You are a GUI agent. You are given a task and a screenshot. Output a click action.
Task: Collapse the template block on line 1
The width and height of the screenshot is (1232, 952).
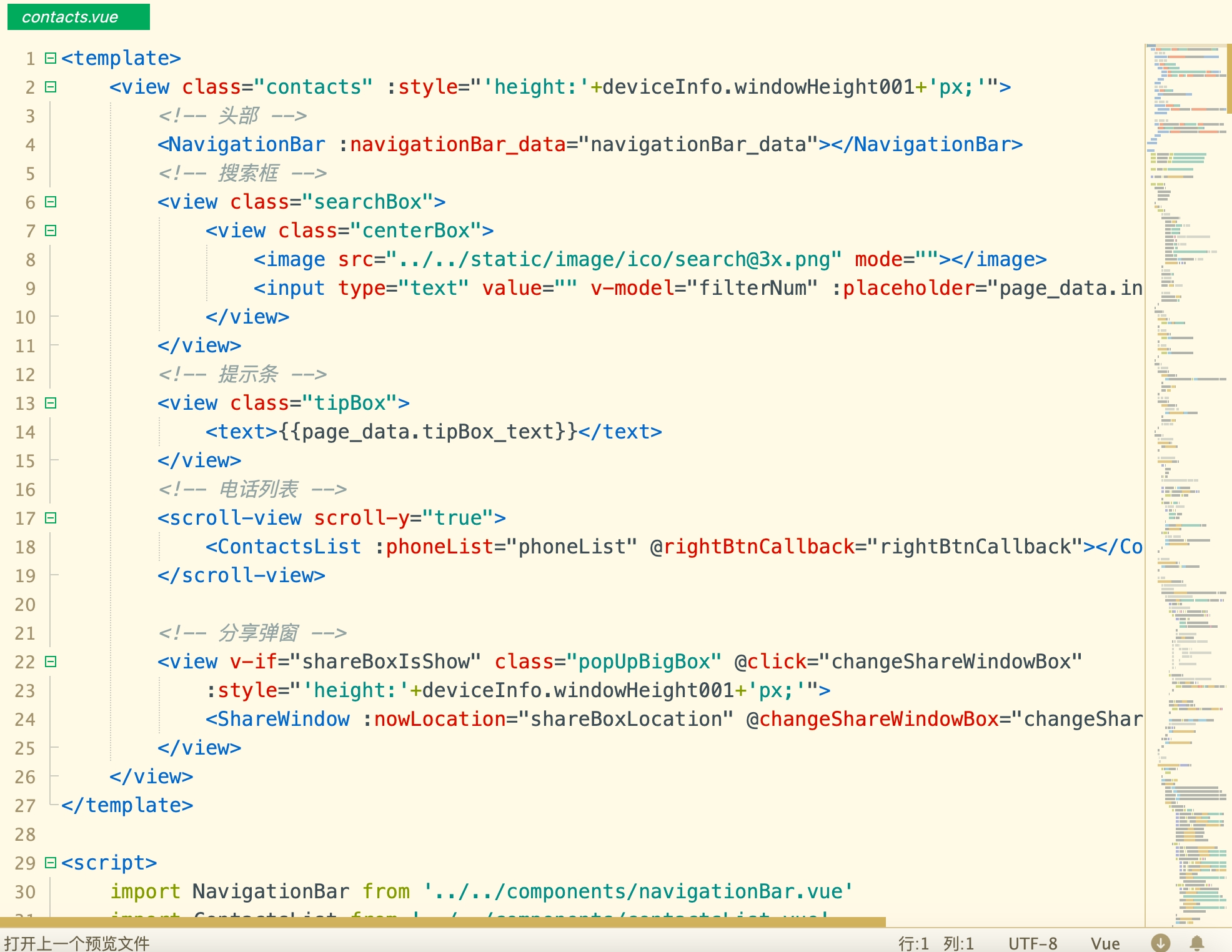coord(51,58)
